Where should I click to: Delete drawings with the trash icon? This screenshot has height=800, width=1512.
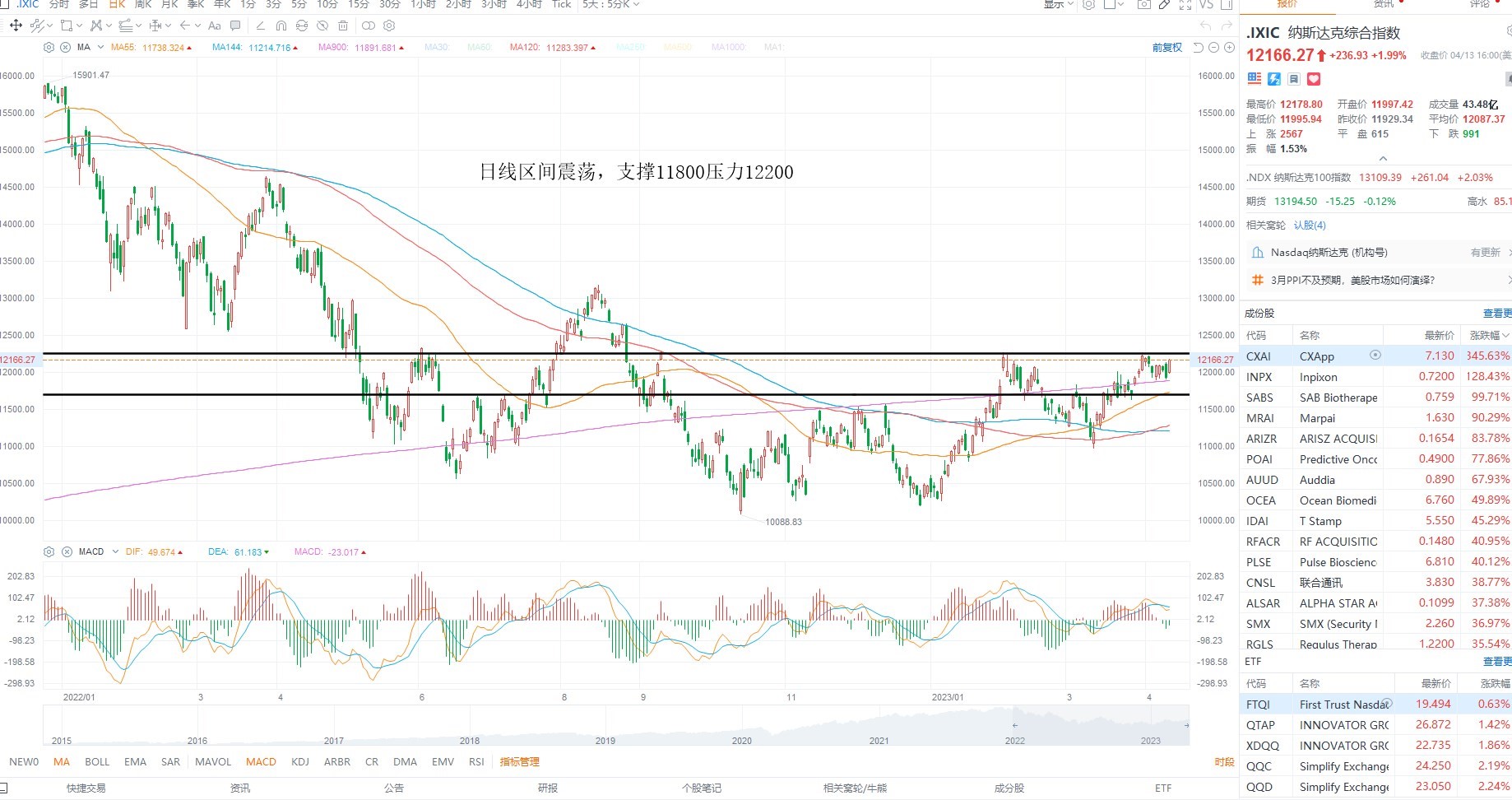coord(343,26)
